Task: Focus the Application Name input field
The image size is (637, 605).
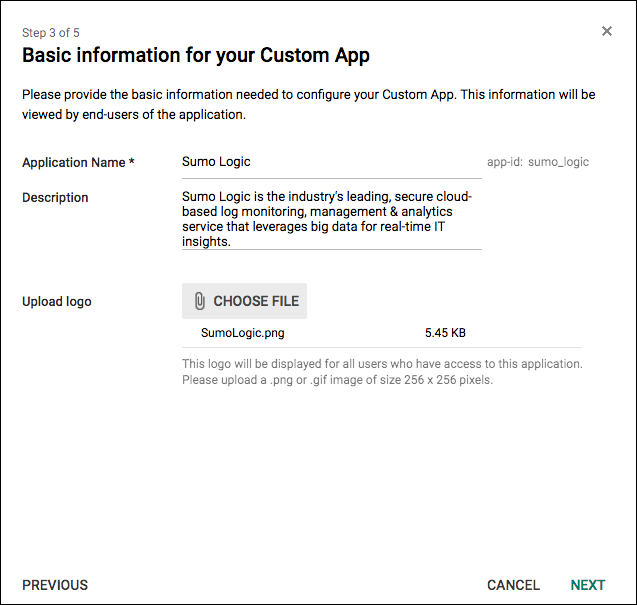Action: [331, 162]
